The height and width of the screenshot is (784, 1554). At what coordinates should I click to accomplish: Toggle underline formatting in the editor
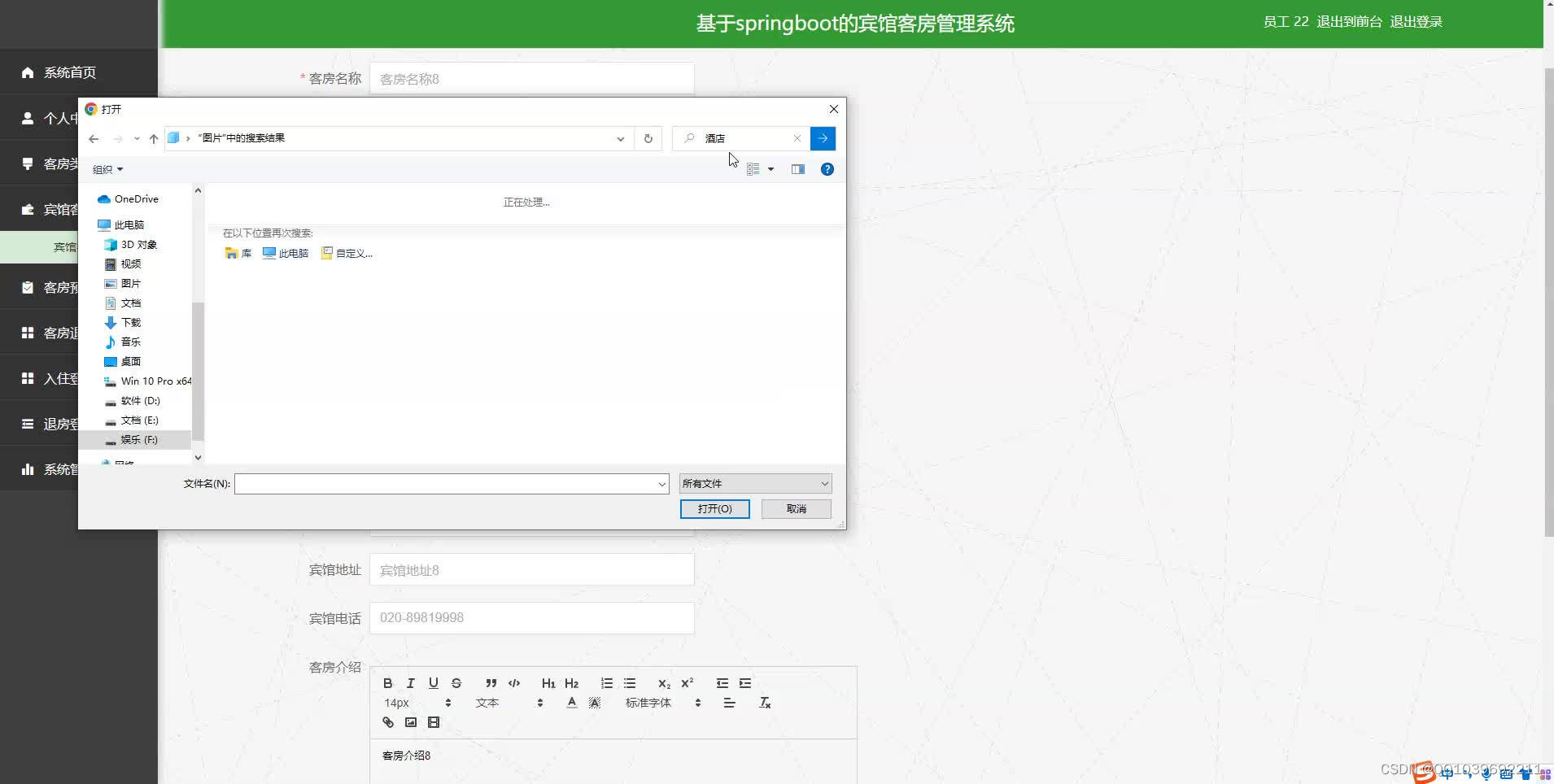(x=434, y=683)
